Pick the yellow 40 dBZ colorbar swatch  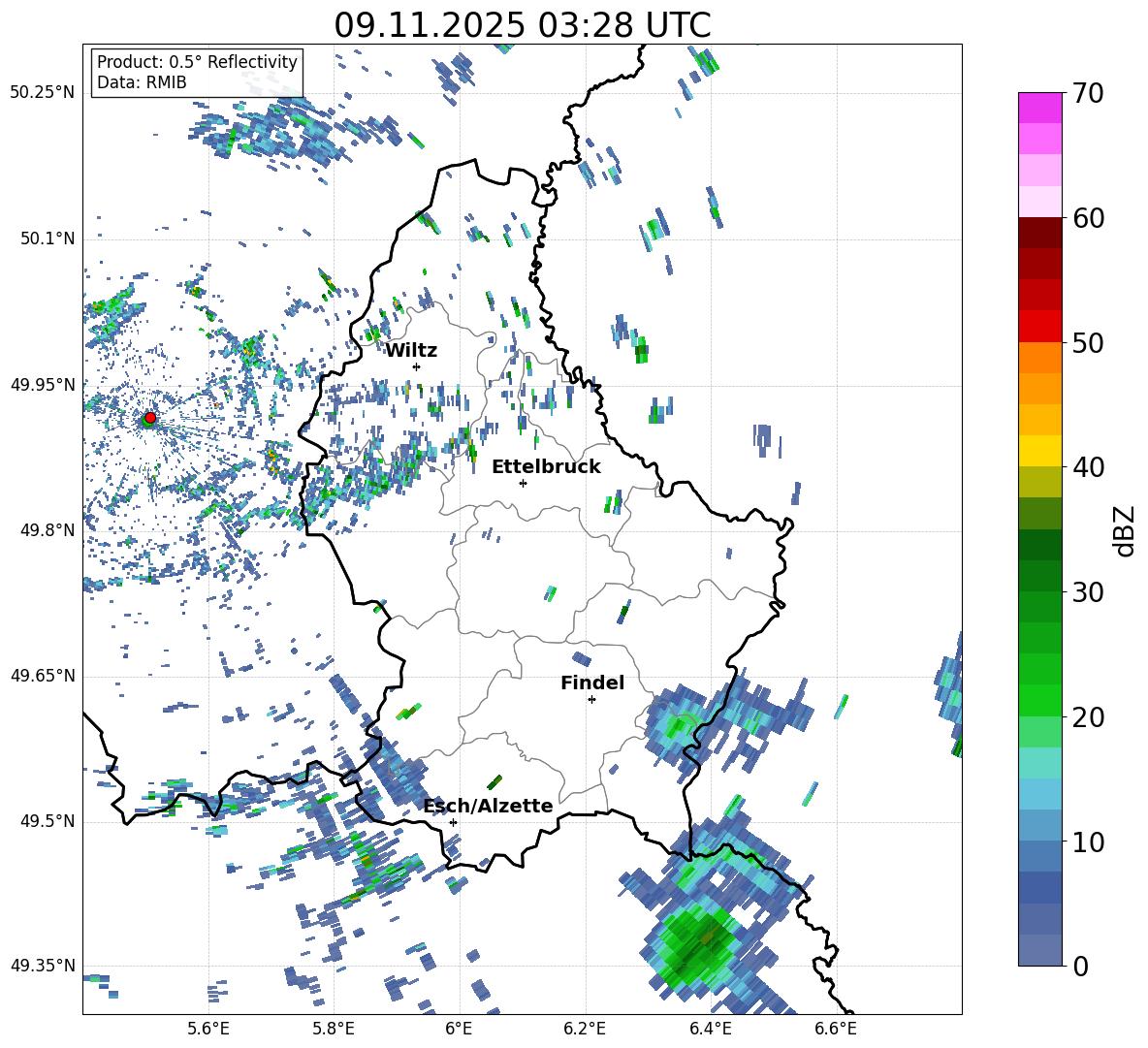1039,451
